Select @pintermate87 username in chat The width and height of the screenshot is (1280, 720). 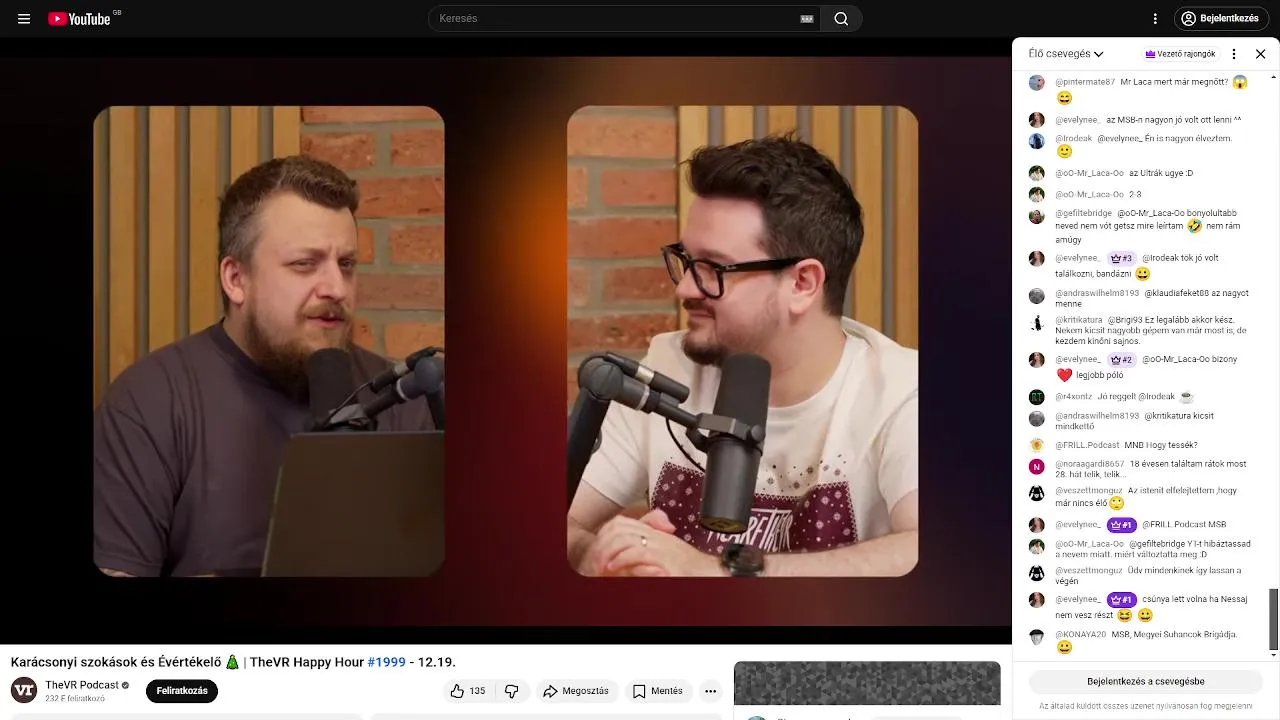(x=1085, y=82)
